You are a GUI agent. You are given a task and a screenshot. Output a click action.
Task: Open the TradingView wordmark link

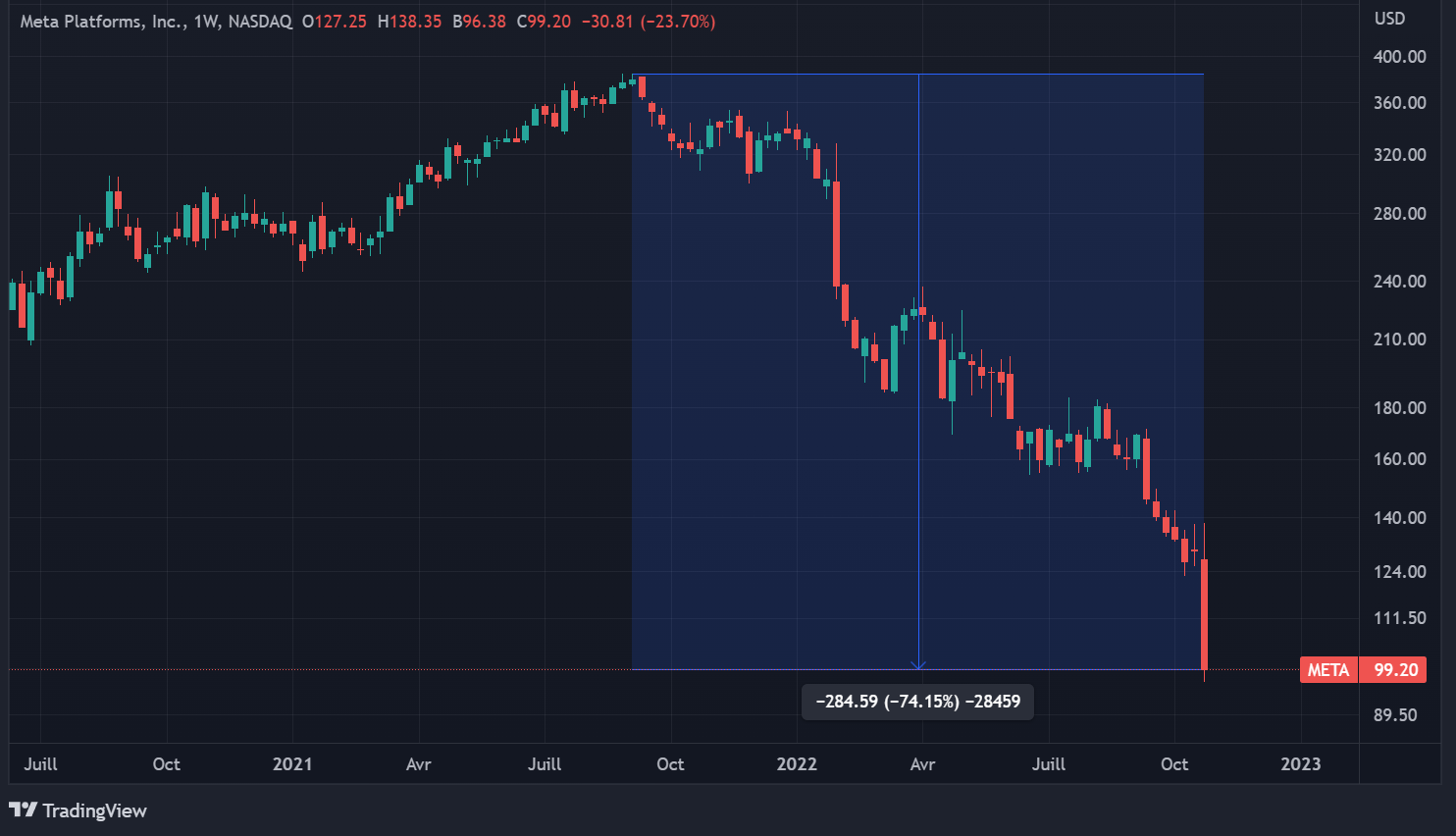coord(94,810)
